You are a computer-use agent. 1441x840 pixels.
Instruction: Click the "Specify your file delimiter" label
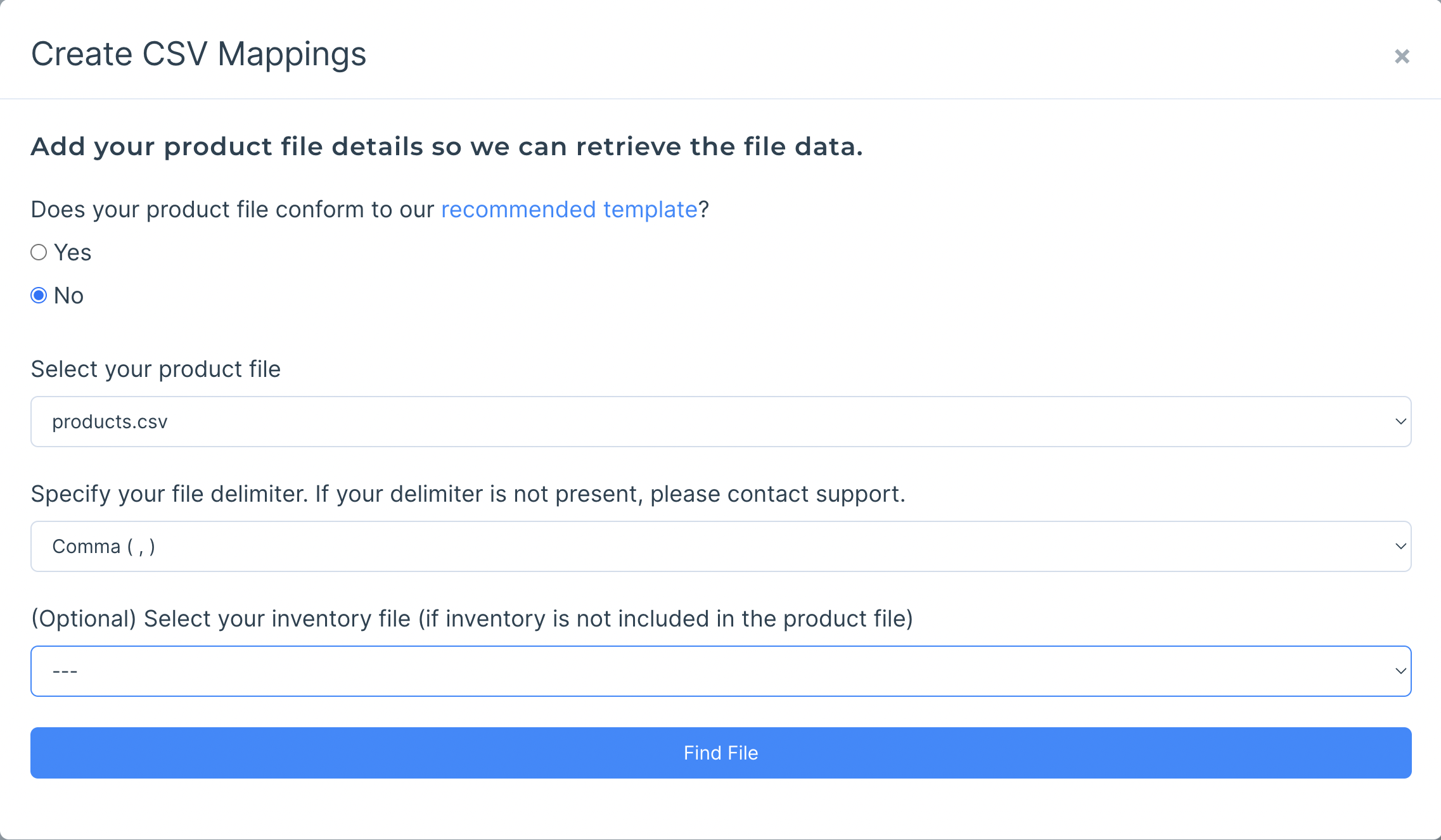coord(468,494)
